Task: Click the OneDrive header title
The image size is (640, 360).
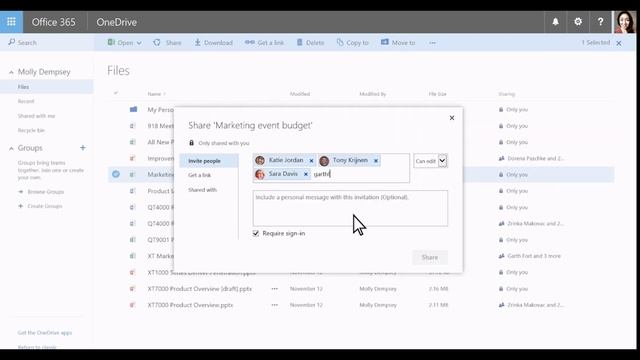Action: tap(116, 22)
